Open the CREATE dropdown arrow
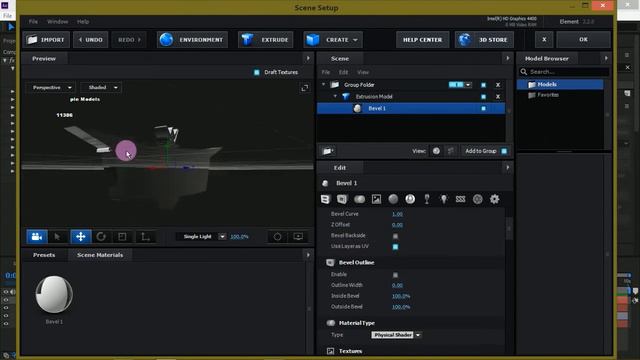This screenshot has width=640, height=360. 355,40
